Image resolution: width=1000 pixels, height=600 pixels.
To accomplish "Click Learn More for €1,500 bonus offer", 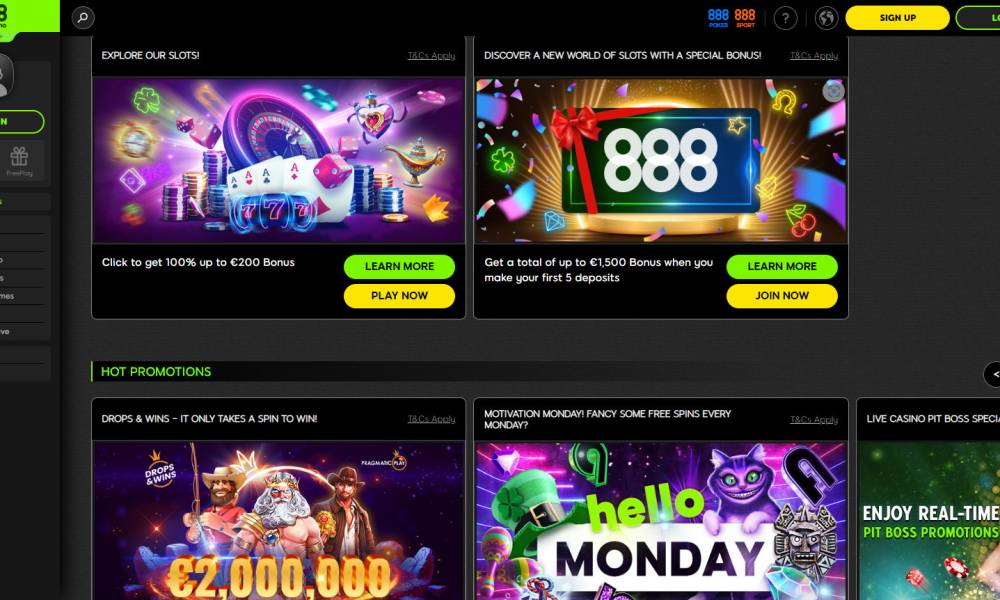I will tap(782, 267).
